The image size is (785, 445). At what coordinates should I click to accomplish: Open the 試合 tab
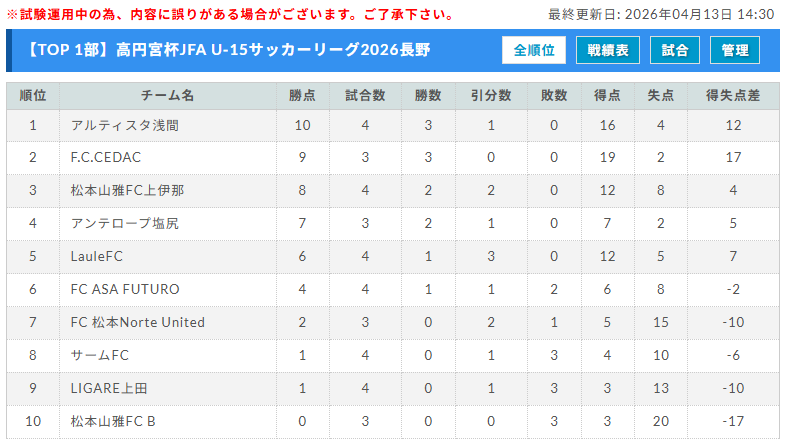[675, 50]
